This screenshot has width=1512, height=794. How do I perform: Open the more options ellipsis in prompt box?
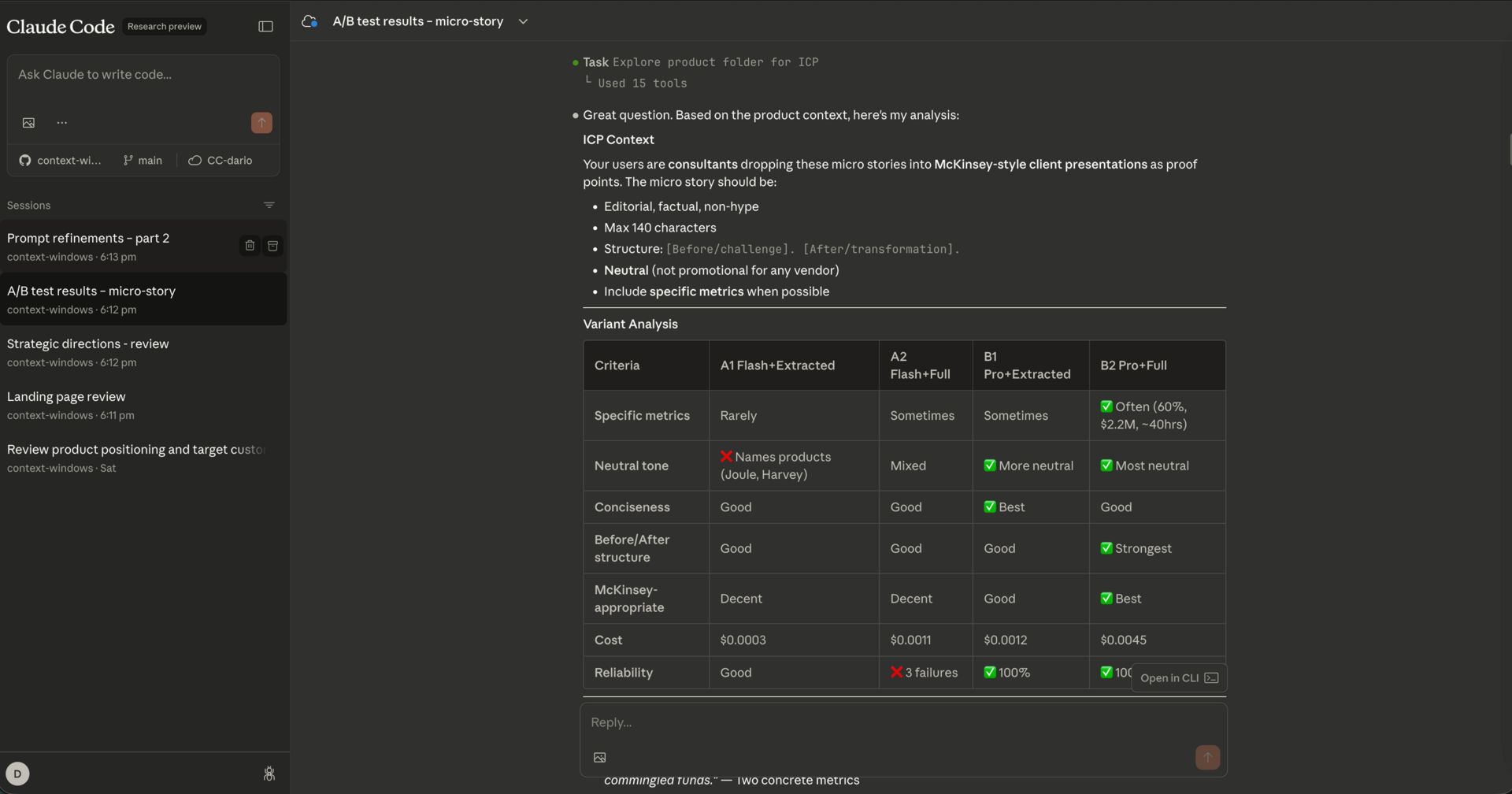tap(62, 123)
